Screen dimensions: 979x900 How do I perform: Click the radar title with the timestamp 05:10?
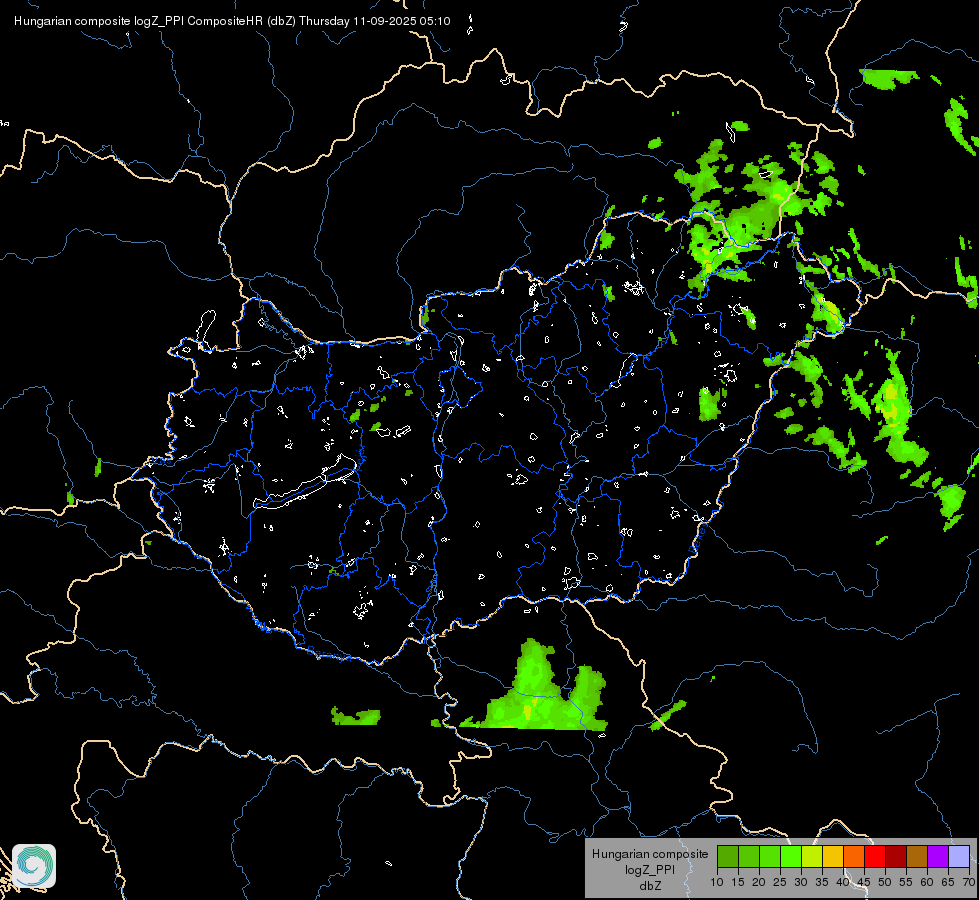(232, 21)
